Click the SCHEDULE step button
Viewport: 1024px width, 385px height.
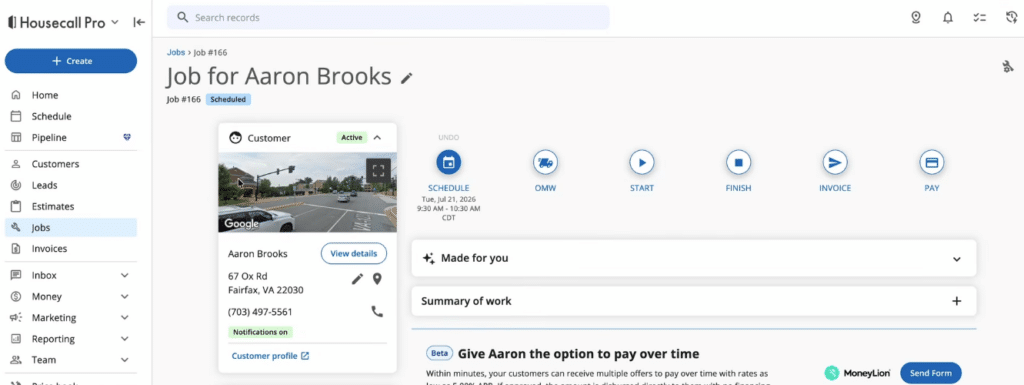[449, 162]
